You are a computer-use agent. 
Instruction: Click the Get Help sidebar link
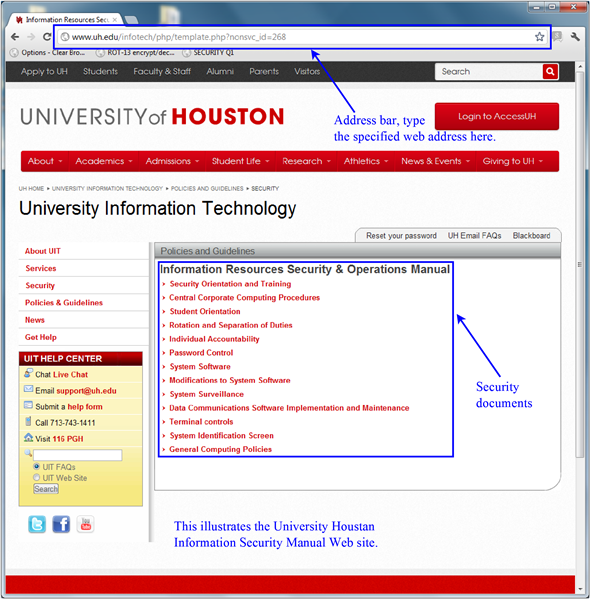(41, 337)
